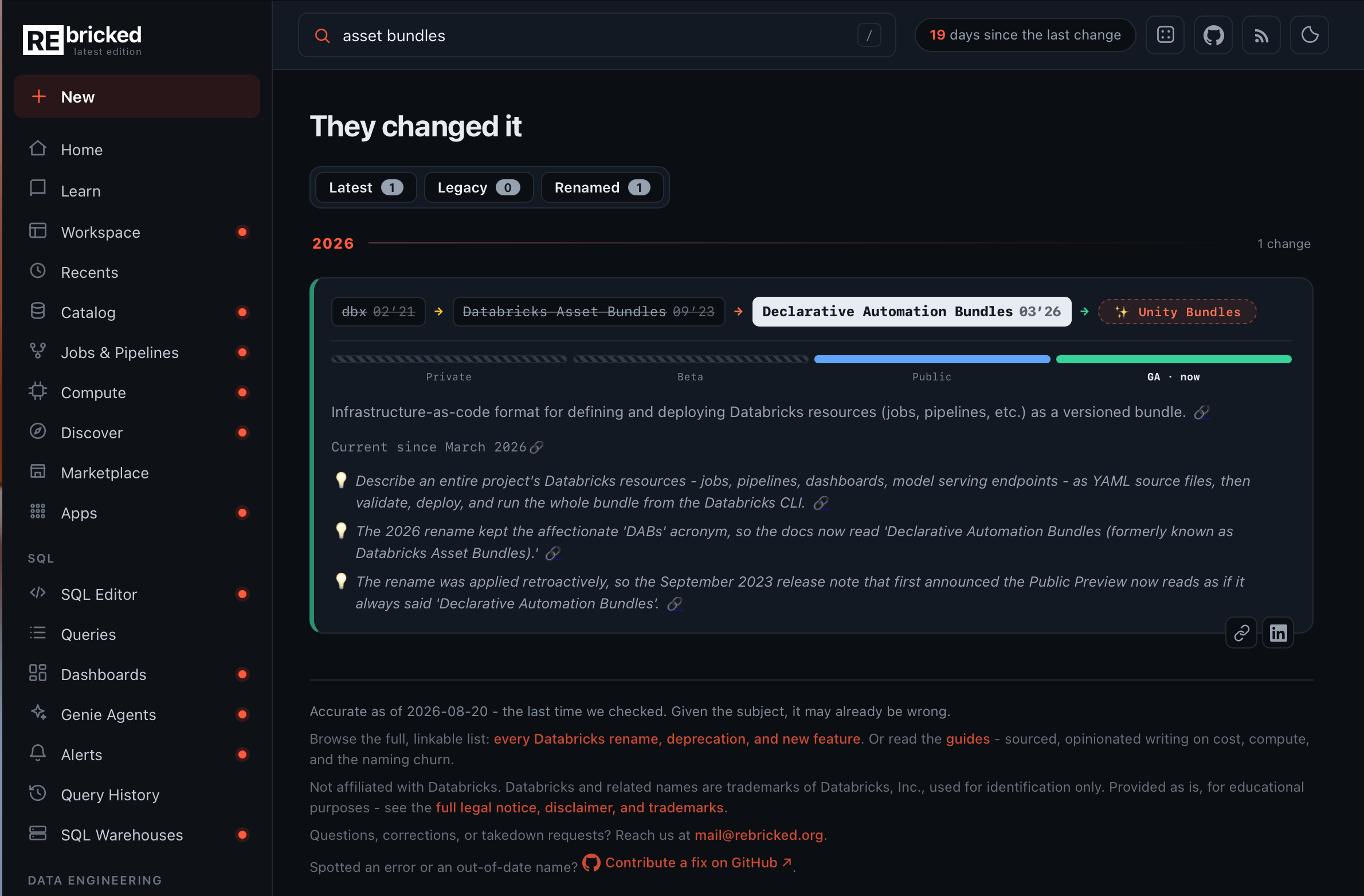The image size is (1364, 896).
Task: Click the Apps grid icon
Action: click(38, 511)
